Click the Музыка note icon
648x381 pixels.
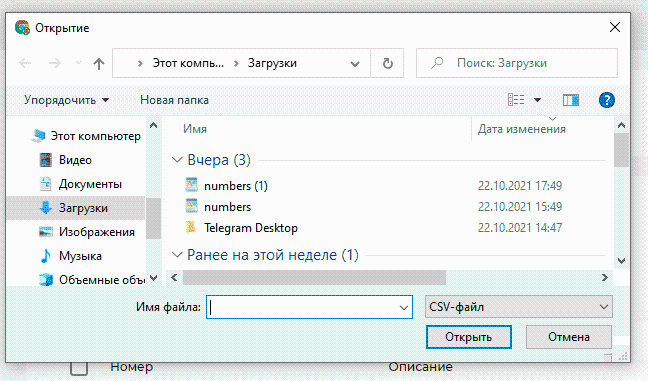(45, 256)
